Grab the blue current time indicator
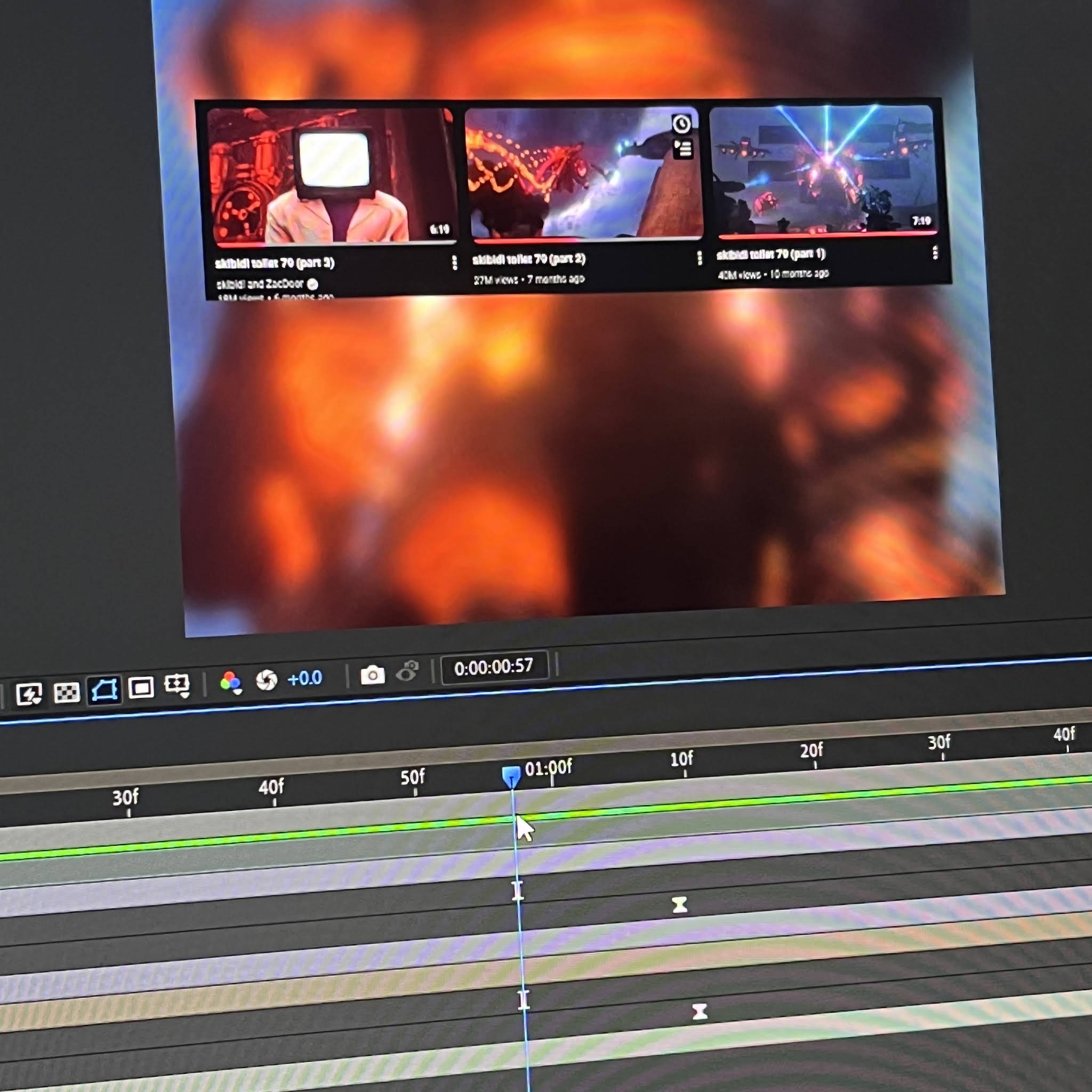Viewport: 1092px width, 1092px height. point(511,776)
